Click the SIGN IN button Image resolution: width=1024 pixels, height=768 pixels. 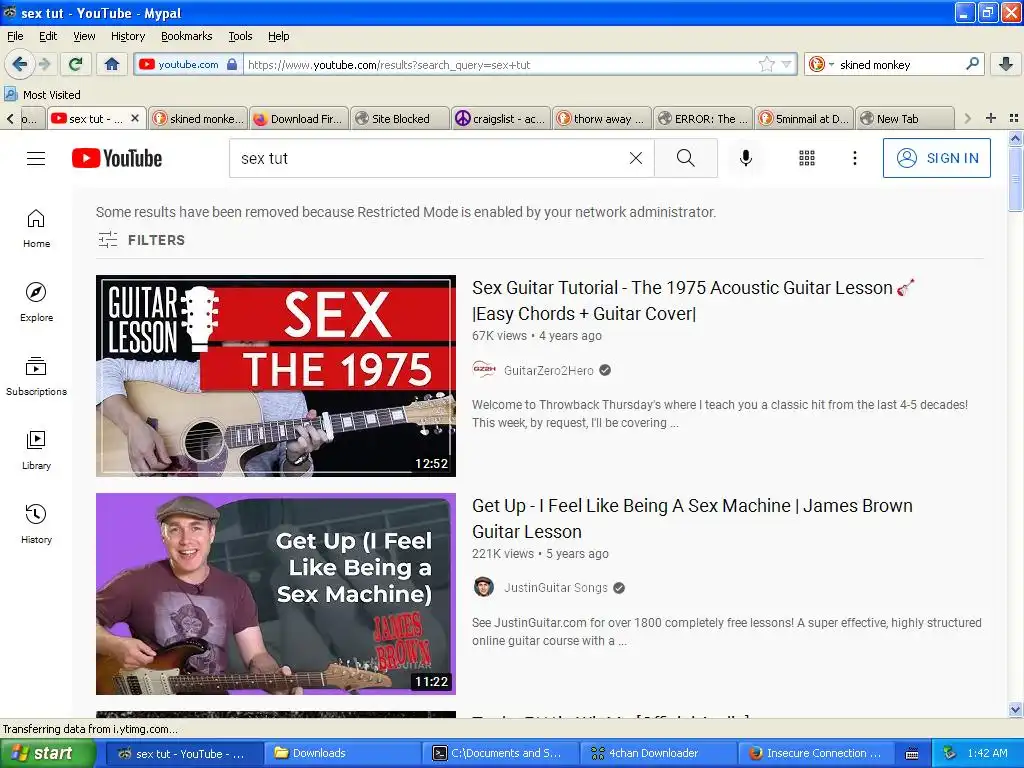pyautogui.click(x=936, y=158)
